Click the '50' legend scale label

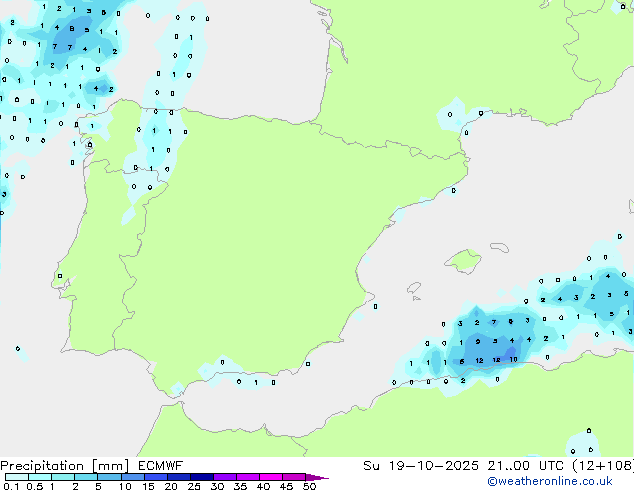pos(309,486)
